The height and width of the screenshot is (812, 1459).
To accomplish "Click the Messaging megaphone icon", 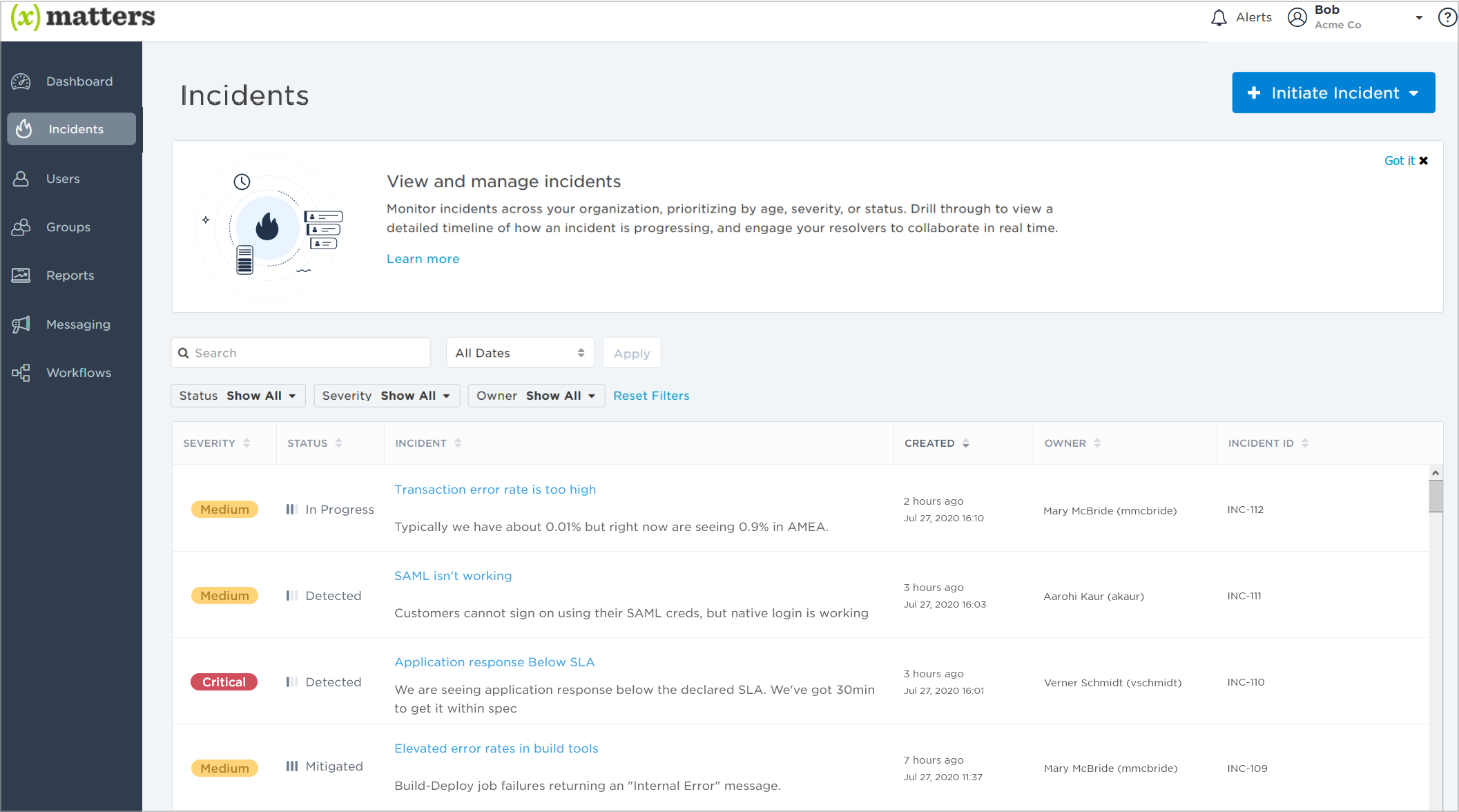I will pyautogui.click(x=21, y=325).
